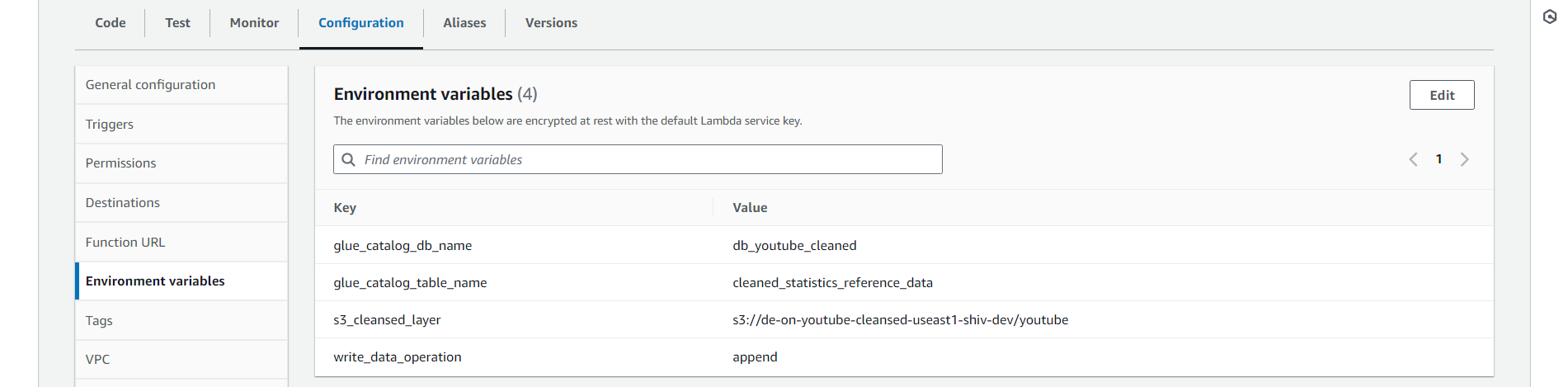Image resolution: width=1568 pixels, height=387 pixels.
Task: Click page number 1 in pagination
Action: coord(1439,159)
